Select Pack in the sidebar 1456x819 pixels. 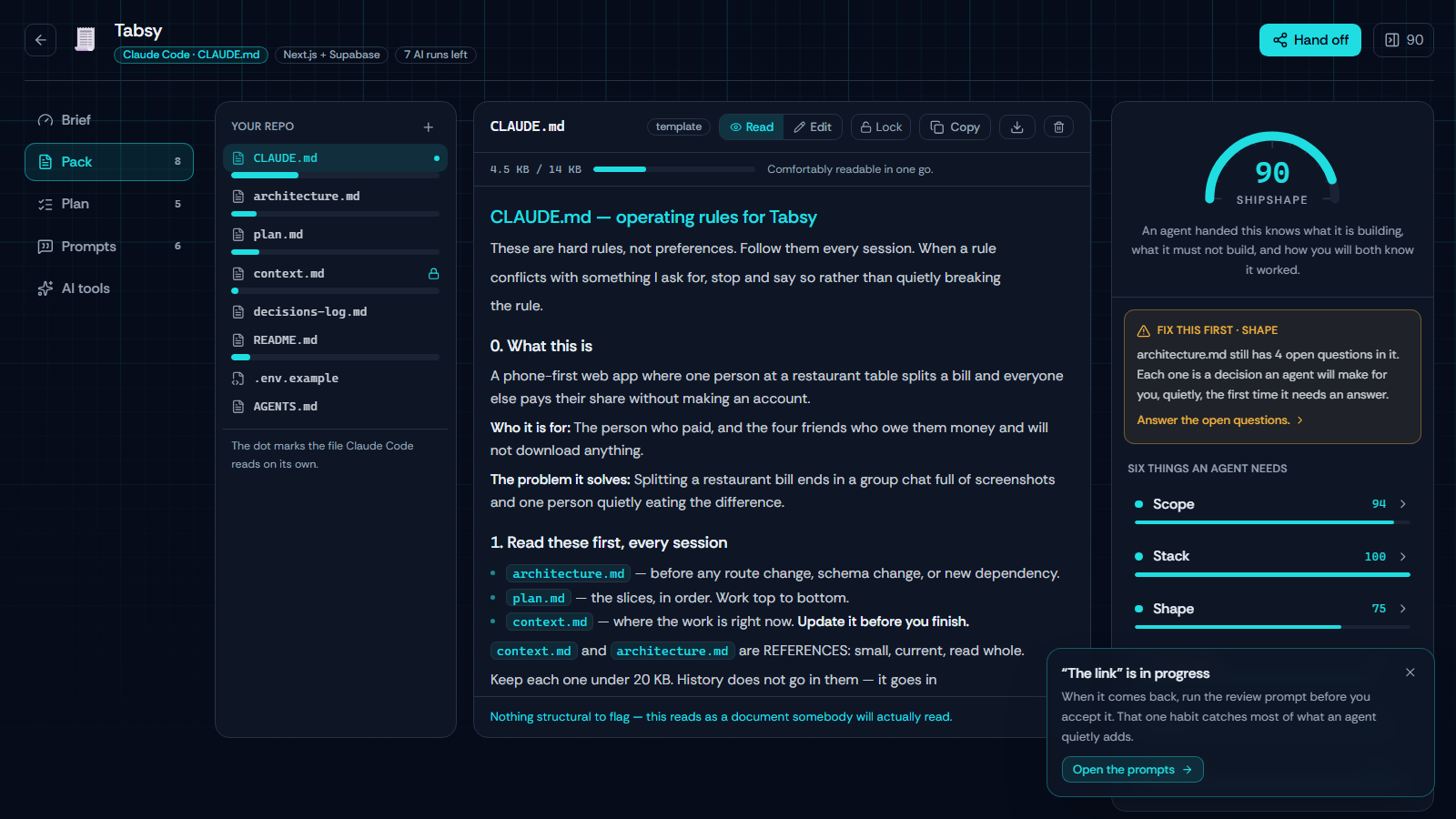(109, 162)
